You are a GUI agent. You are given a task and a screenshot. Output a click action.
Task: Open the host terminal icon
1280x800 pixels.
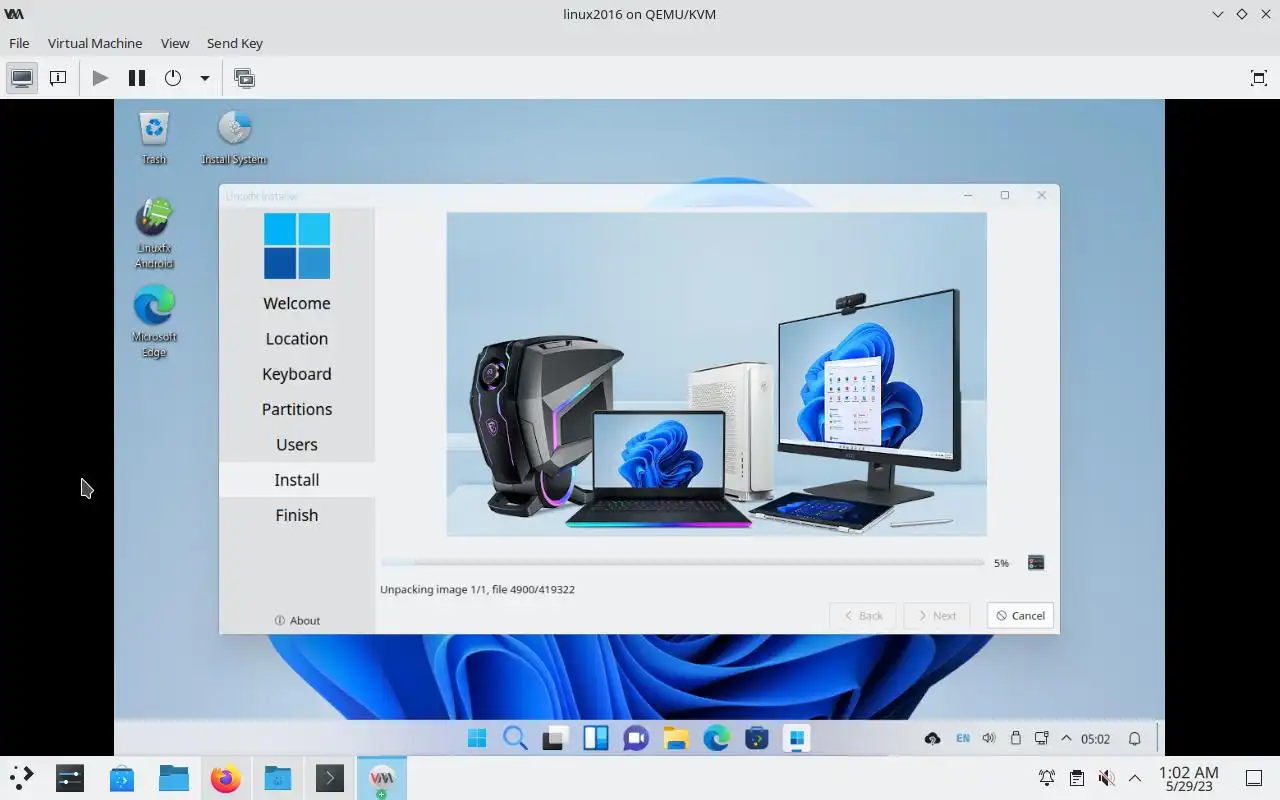pos(330,778)
